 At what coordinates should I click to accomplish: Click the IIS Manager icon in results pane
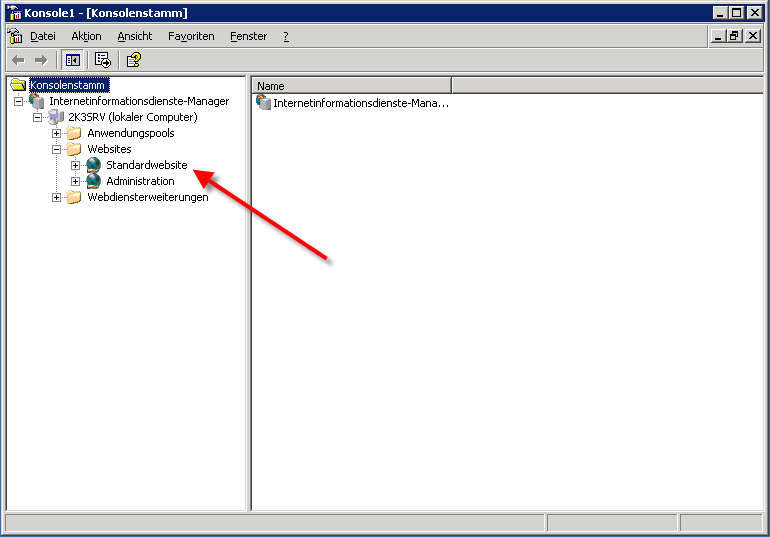264,103
